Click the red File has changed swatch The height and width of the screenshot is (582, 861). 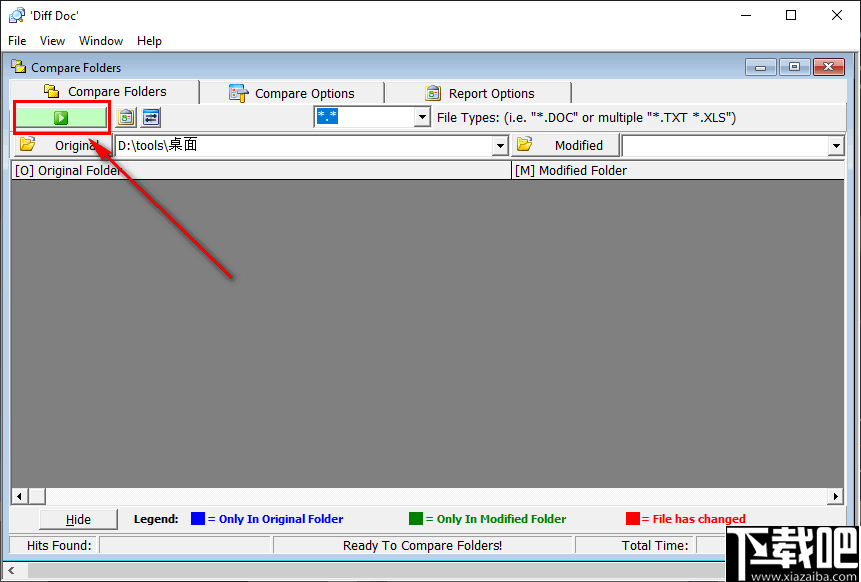633,519
